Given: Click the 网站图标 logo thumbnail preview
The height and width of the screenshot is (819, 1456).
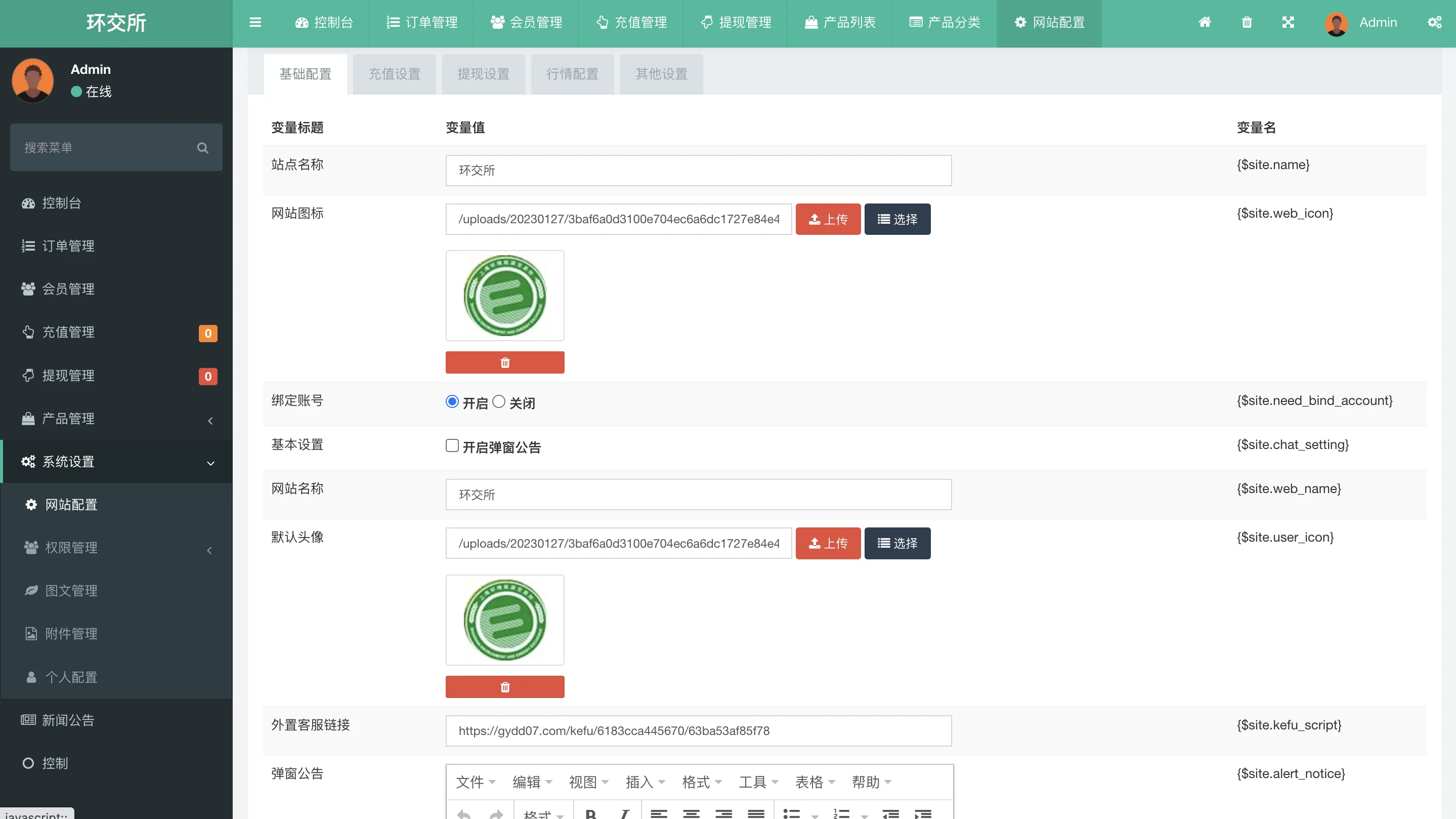Looking at the screenshot, I should [x=504, y=296].
